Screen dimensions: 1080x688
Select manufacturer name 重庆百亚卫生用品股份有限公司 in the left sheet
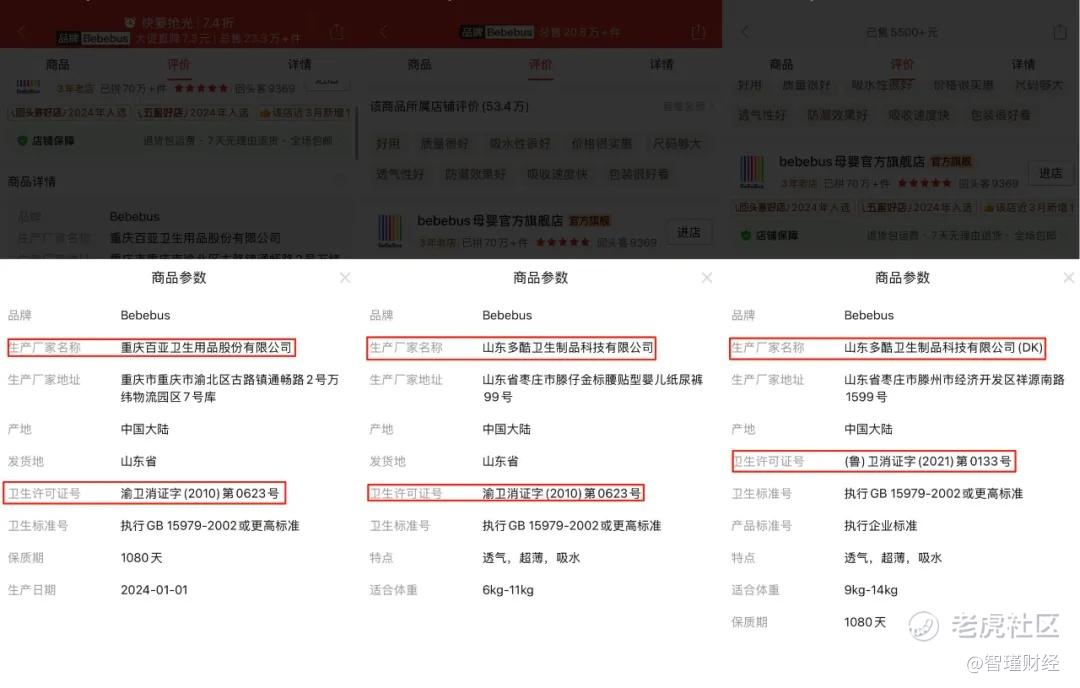click(x=206, y=348)
